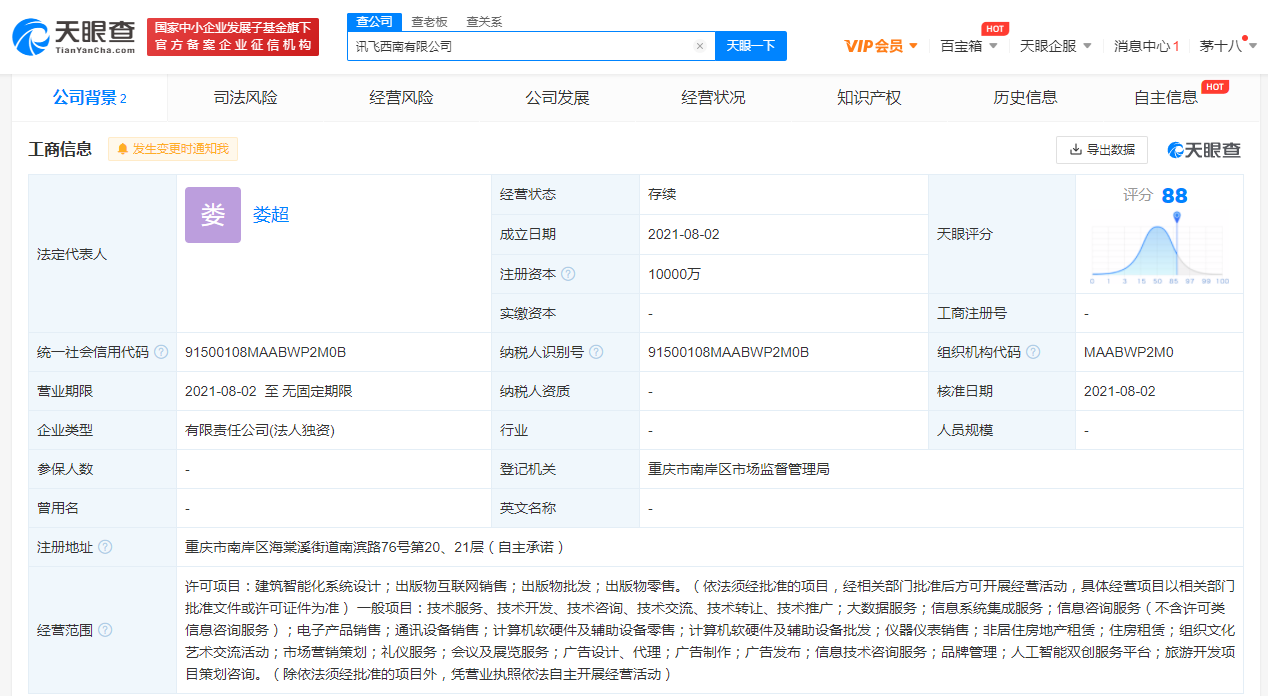This screenshot has width=1268, height=696.
Task: Click the TianYanCha logo in header
Action: pyautogui.click(x=75, y=37)
